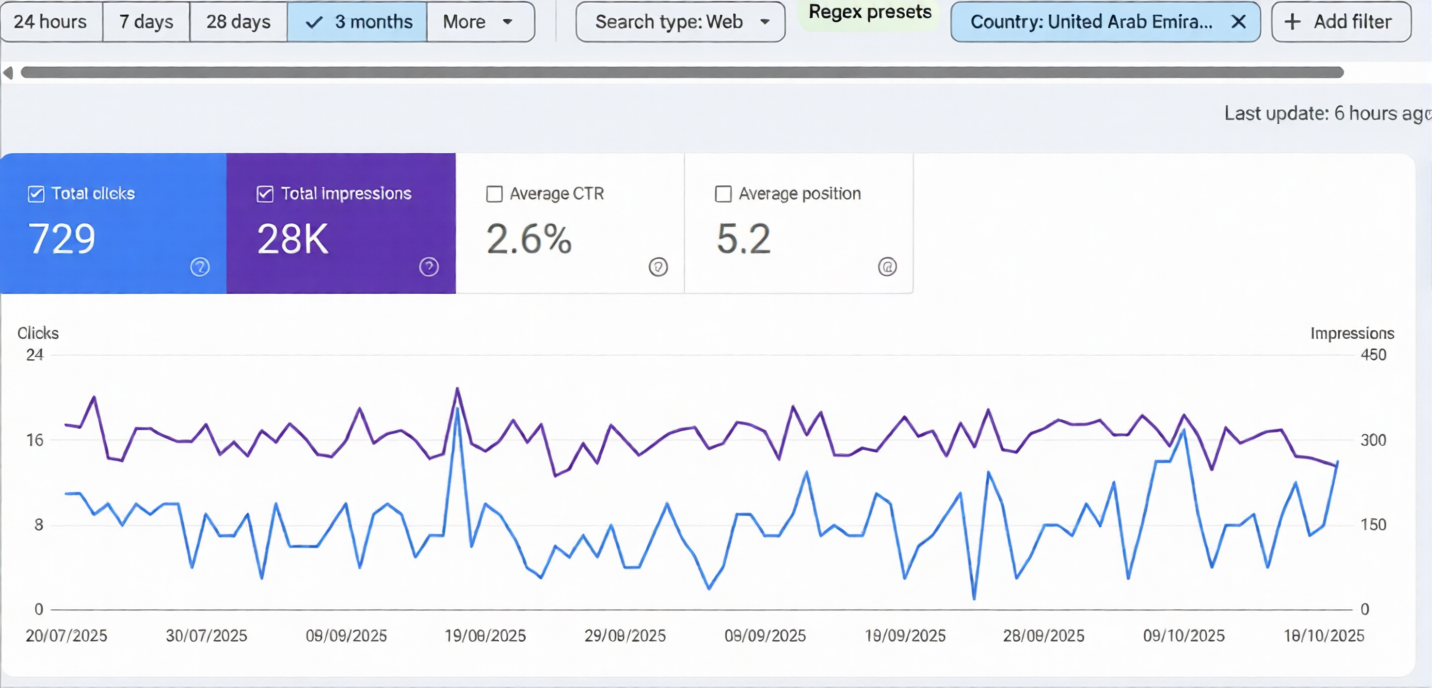Click the left arrow beside the filter scrollbar
The width and height of the screenshot is (1432, 688).
(8, 71)
